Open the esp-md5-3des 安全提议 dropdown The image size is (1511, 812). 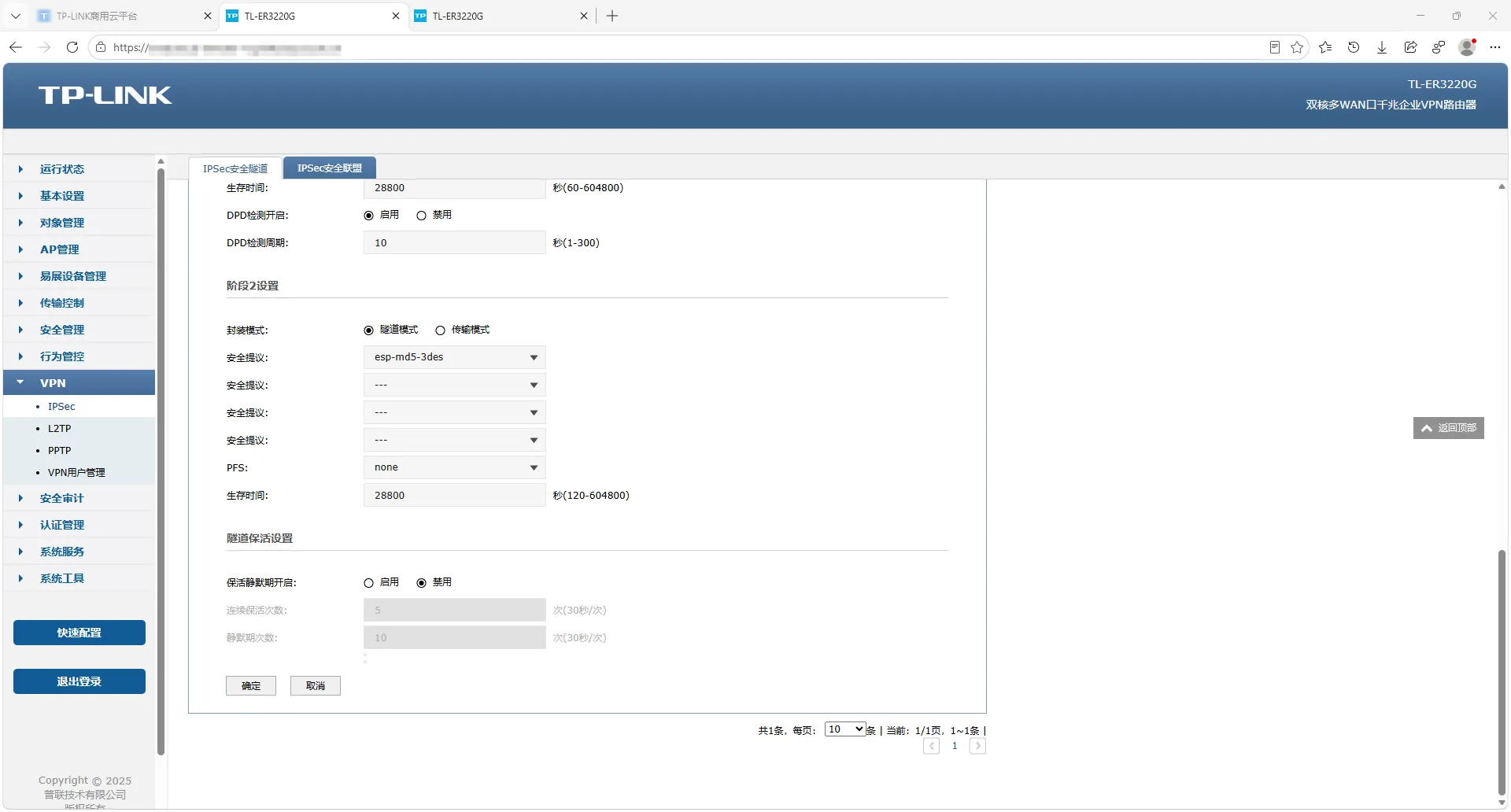click(x=454, y=357)
